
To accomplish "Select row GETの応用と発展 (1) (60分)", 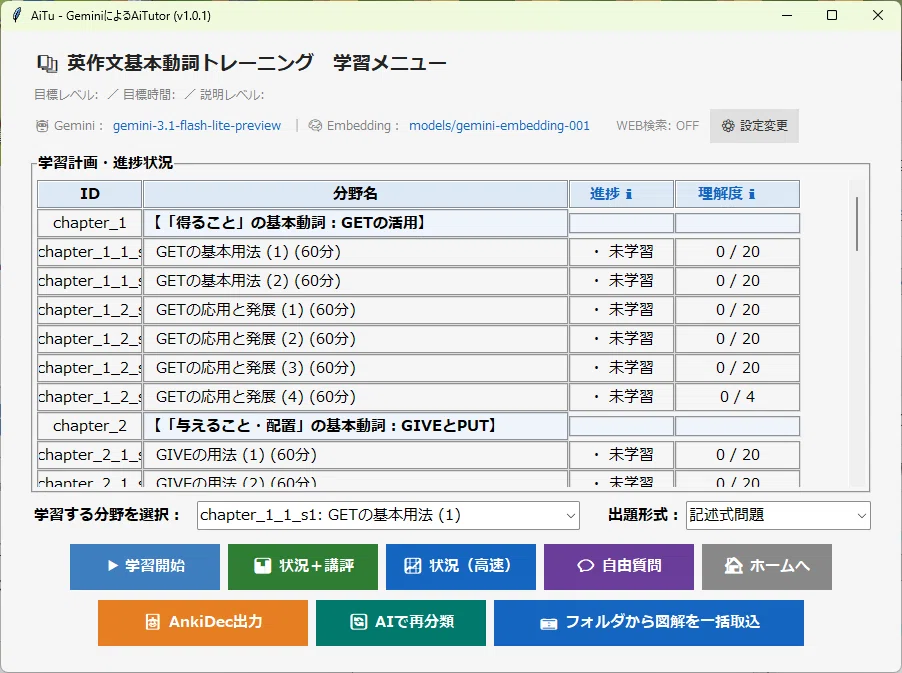I will [356, 310].
